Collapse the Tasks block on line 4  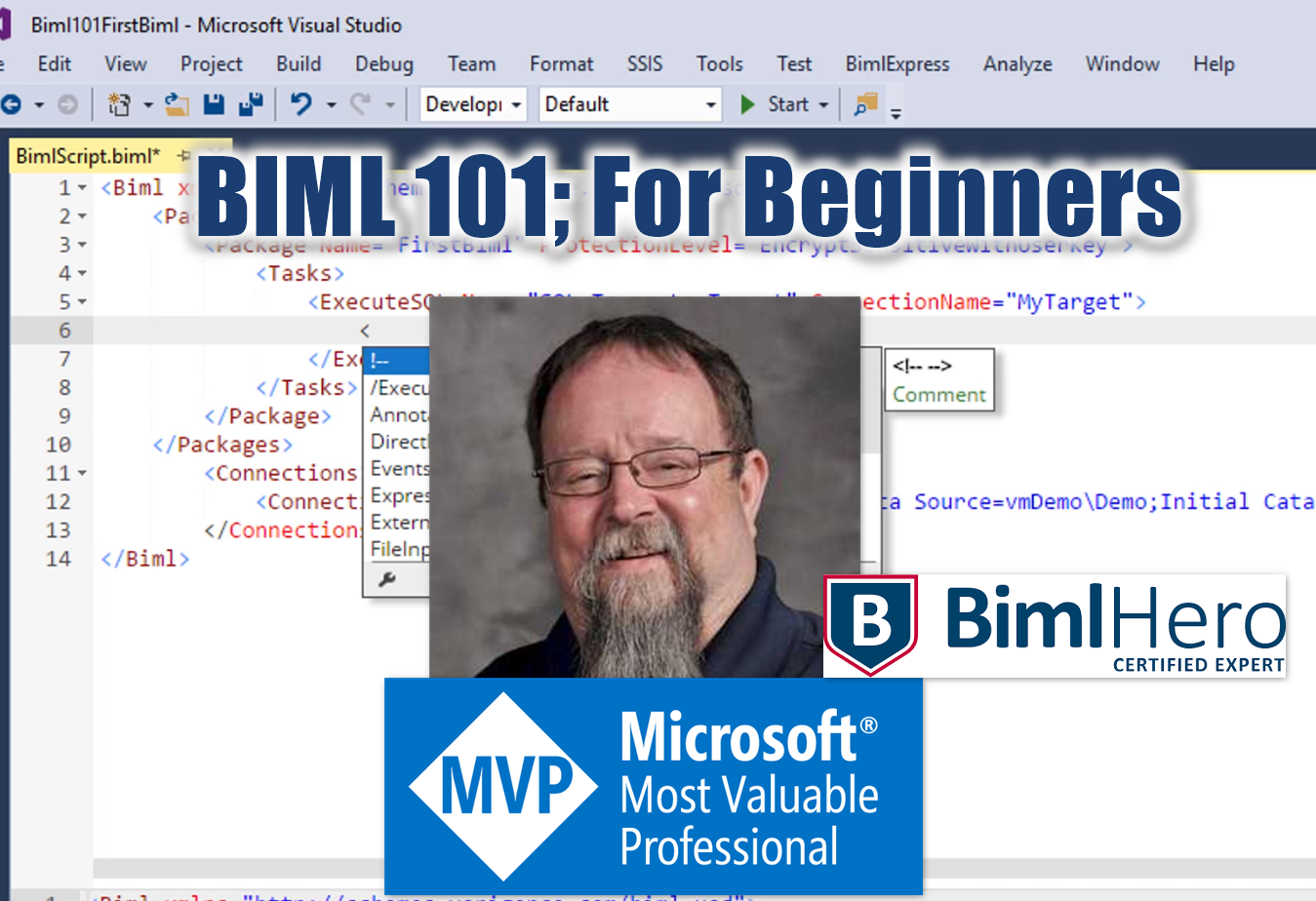pos(83,273)
